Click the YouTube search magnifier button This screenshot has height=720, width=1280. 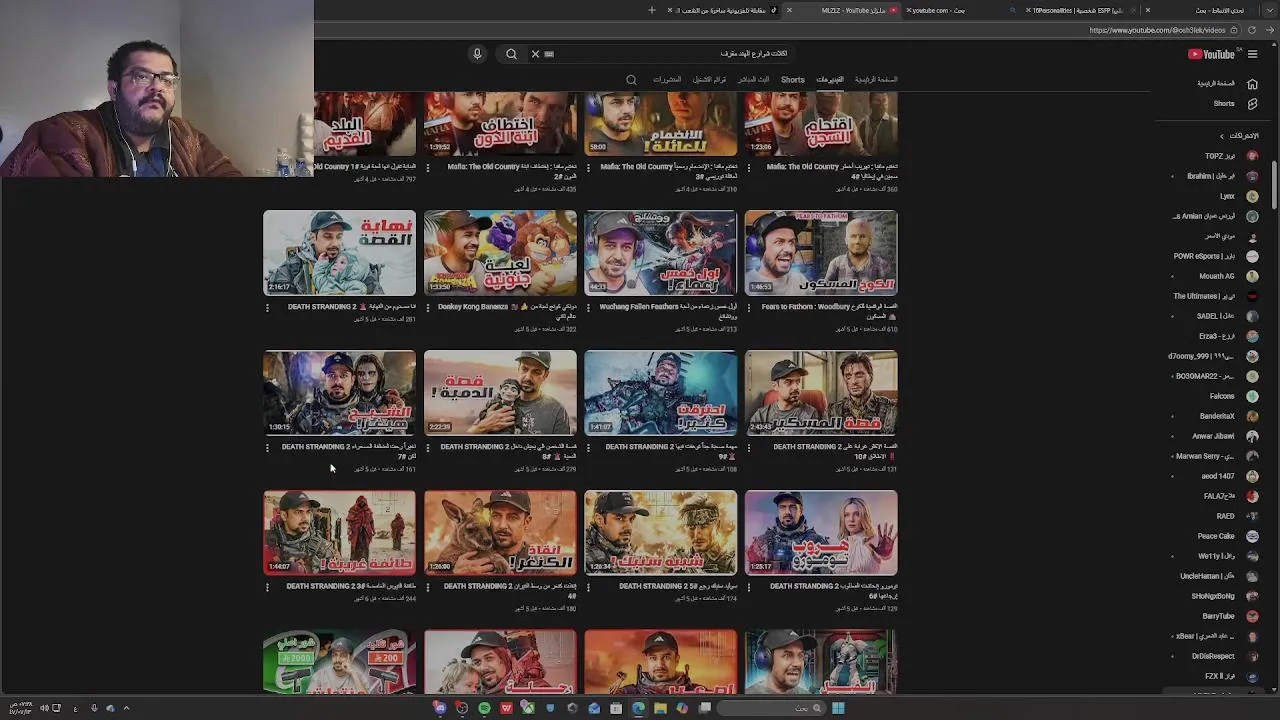(x=511, y=54)
